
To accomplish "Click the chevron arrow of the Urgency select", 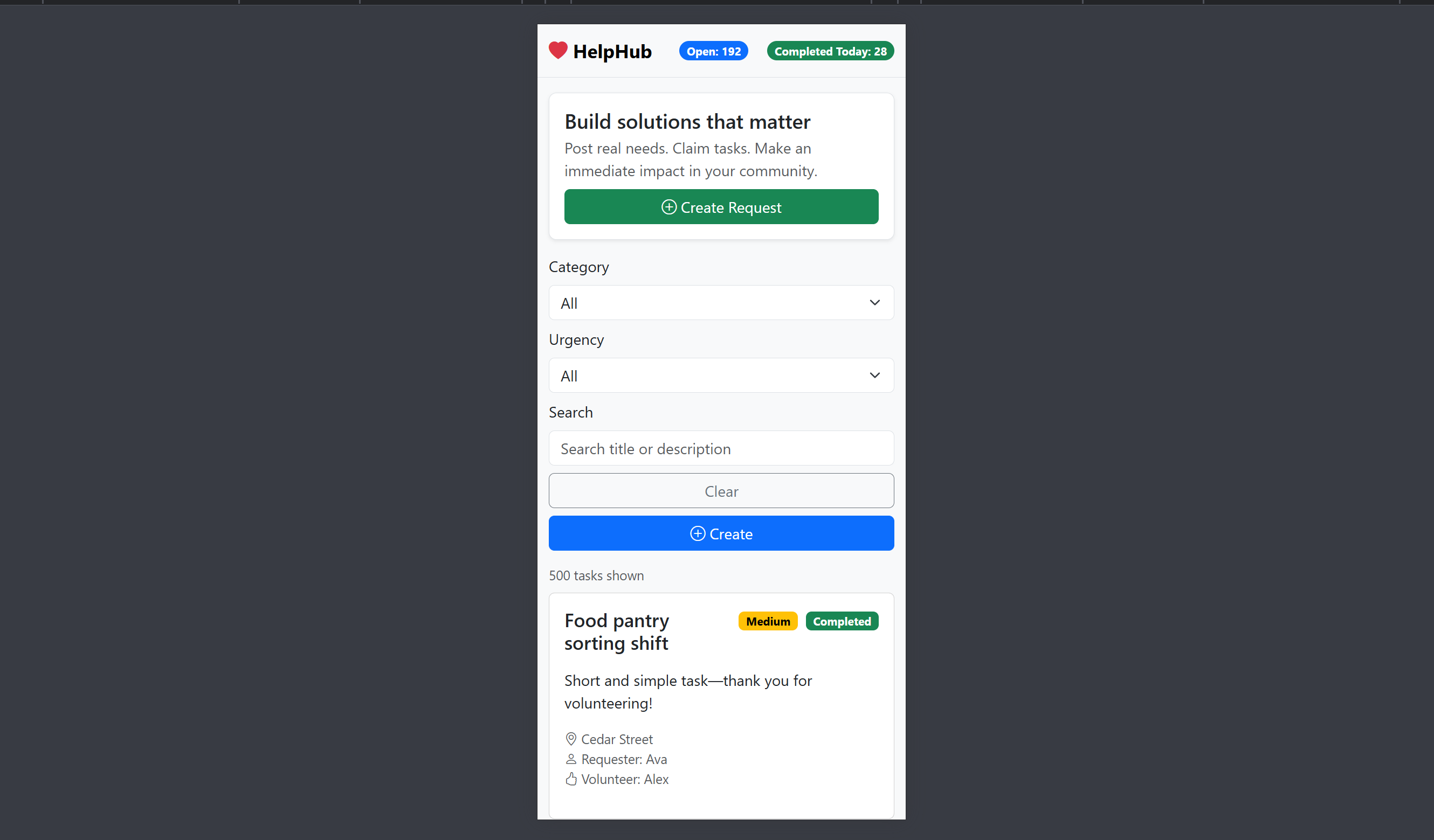I will point(874,376).
